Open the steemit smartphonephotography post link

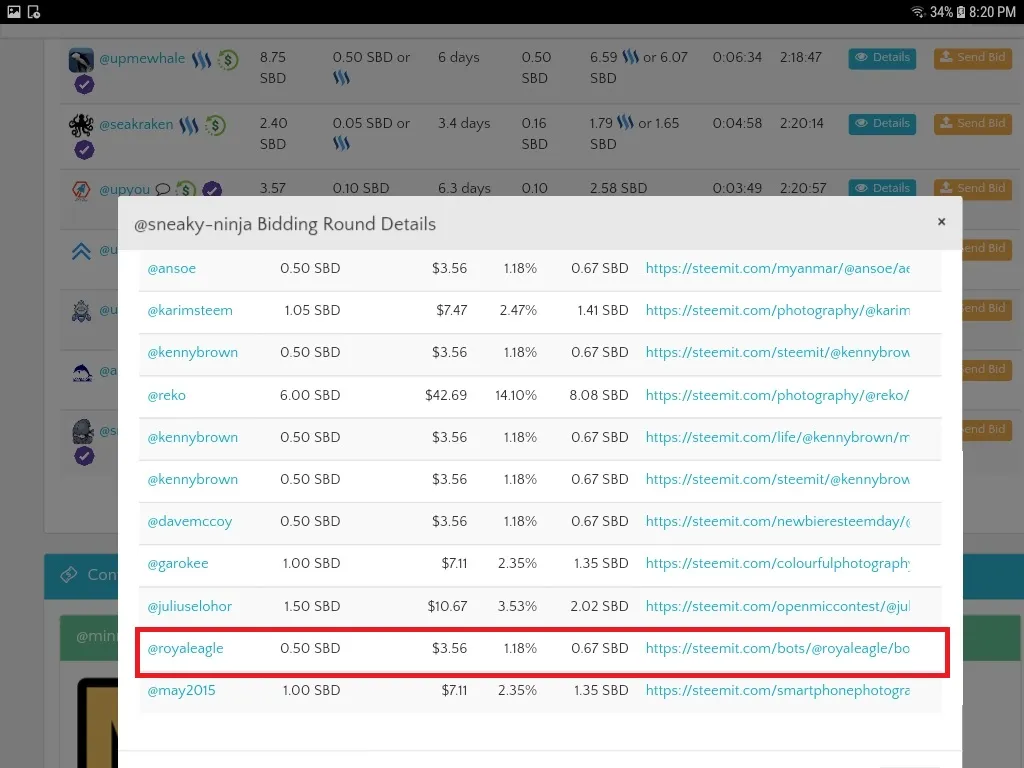pos(778,690)
